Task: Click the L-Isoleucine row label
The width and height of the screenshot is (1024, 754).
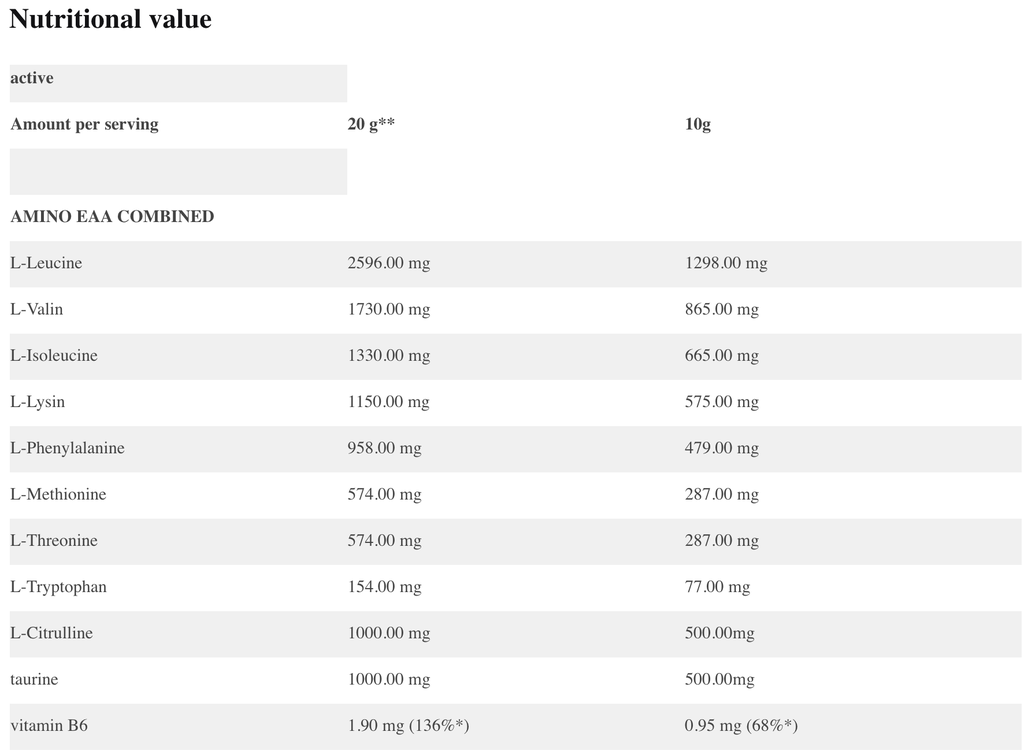Action: 54,356
